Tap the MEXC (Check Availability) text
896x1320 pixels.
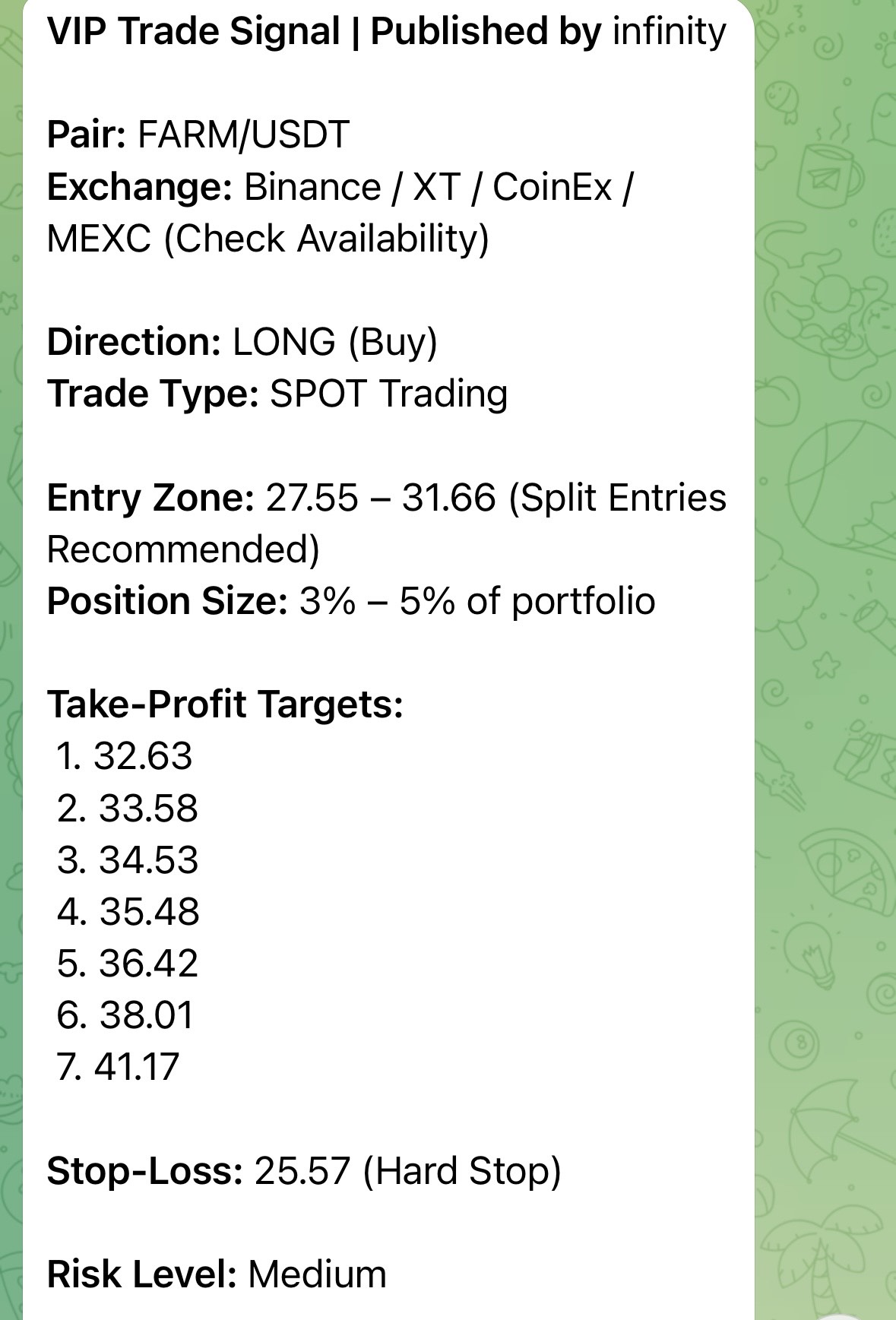coord(268,239)
